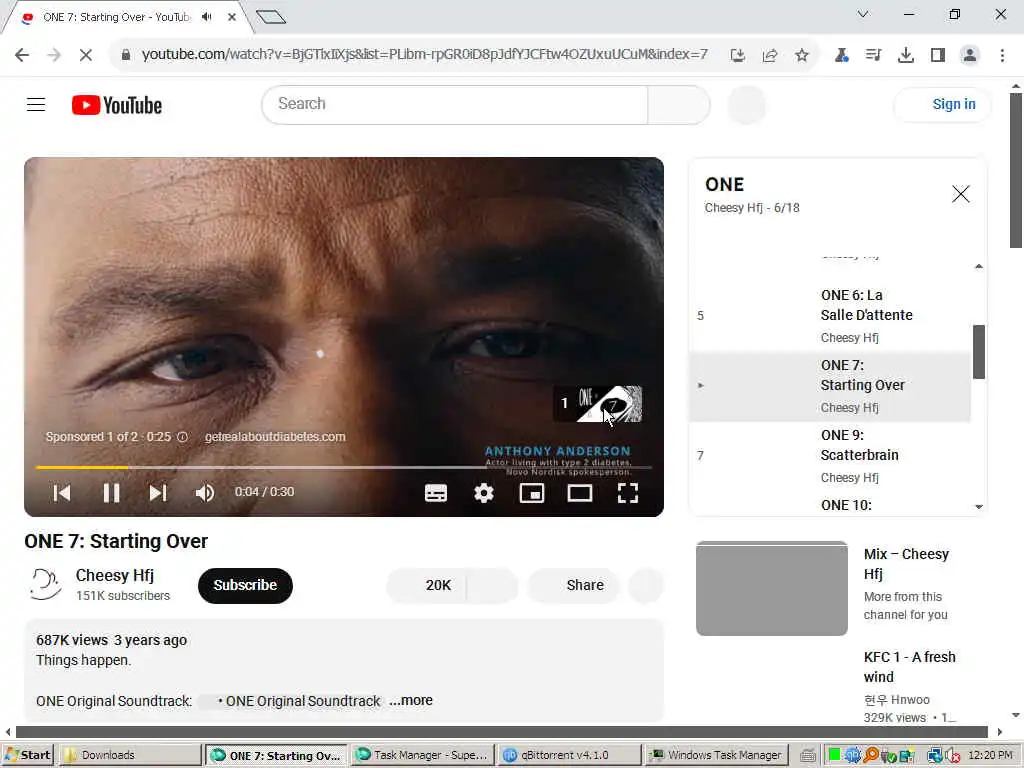Switch to Downloads taskbar window
Screen dimensions: 1024x768
[x=129, y=755]
